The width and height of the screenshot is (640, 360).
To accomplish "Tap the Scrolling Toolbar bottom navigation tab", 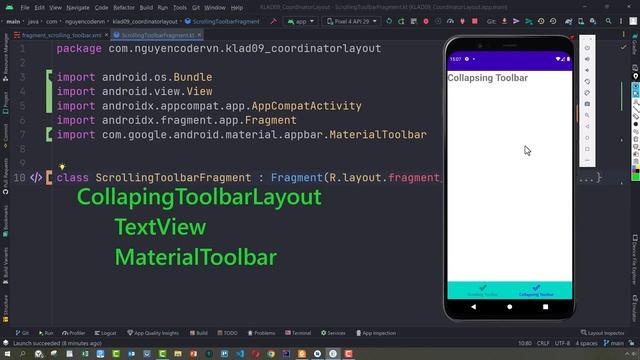I will tap(482, 290).
